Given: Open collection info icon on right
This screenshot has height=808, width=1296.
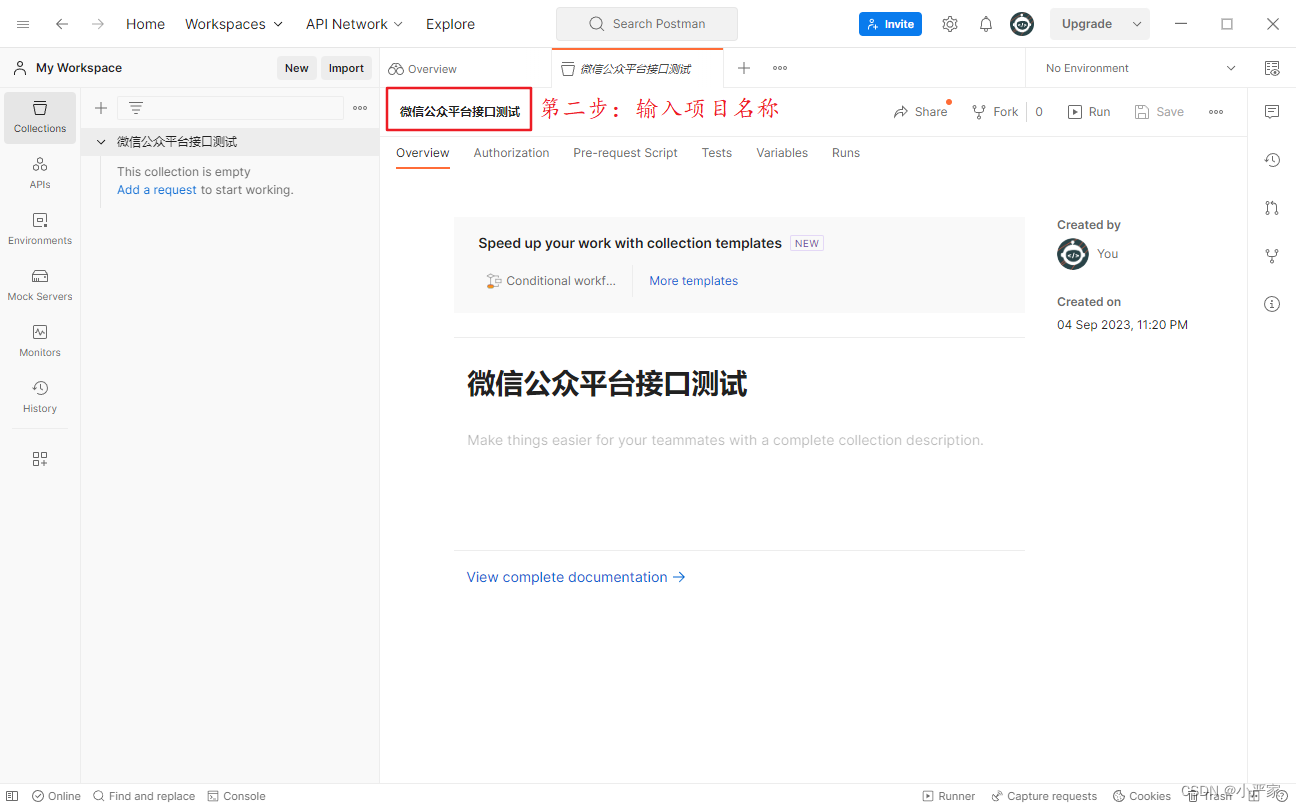Looking at the screenshot, I should [x=1272, y=304].
